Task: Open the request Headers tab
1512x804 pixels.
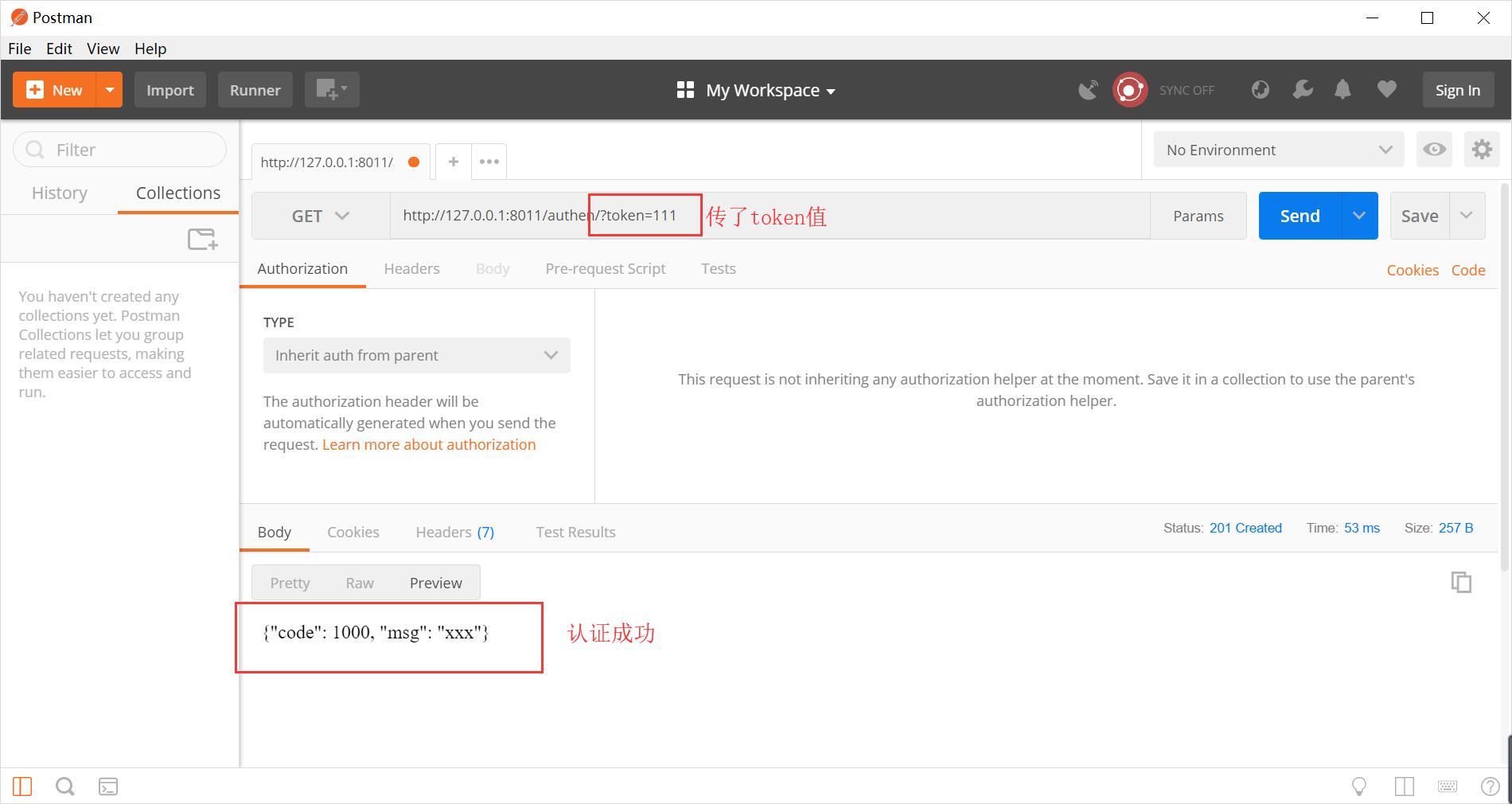Action: click(x=411, y=268)
